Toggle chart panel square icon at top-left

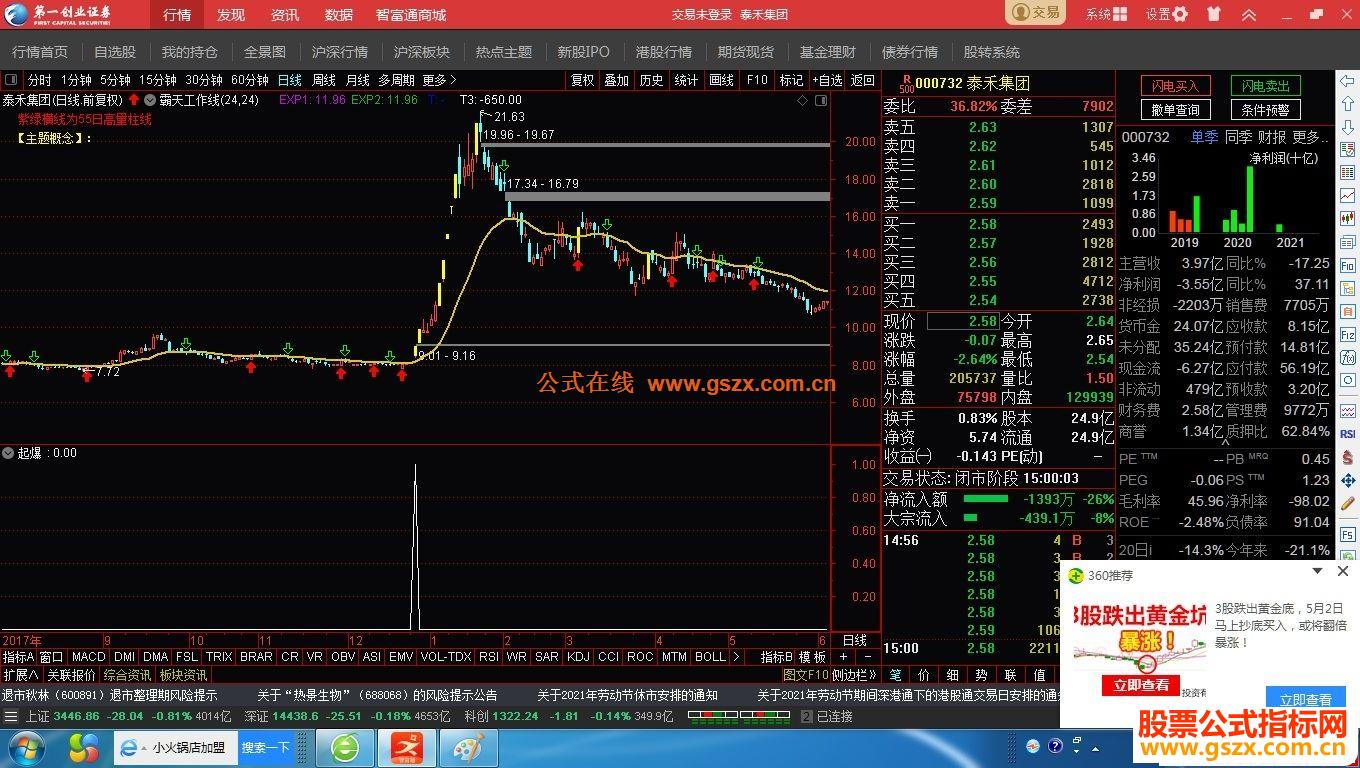pyautogui.click(x=11, y=80)
